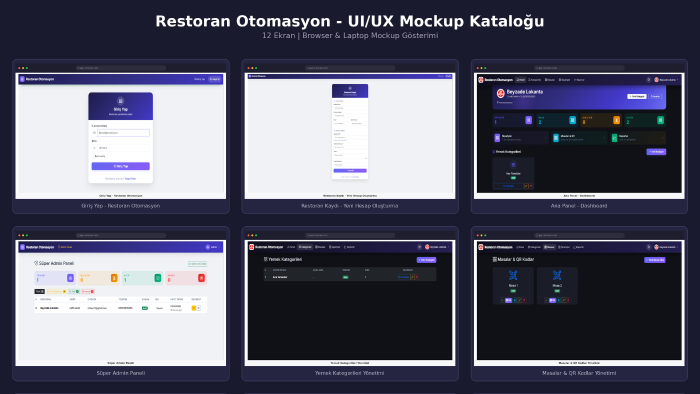Open the user dropdown in the Masalar & QR navbar

pyautogui.click(x=667, y=247)
